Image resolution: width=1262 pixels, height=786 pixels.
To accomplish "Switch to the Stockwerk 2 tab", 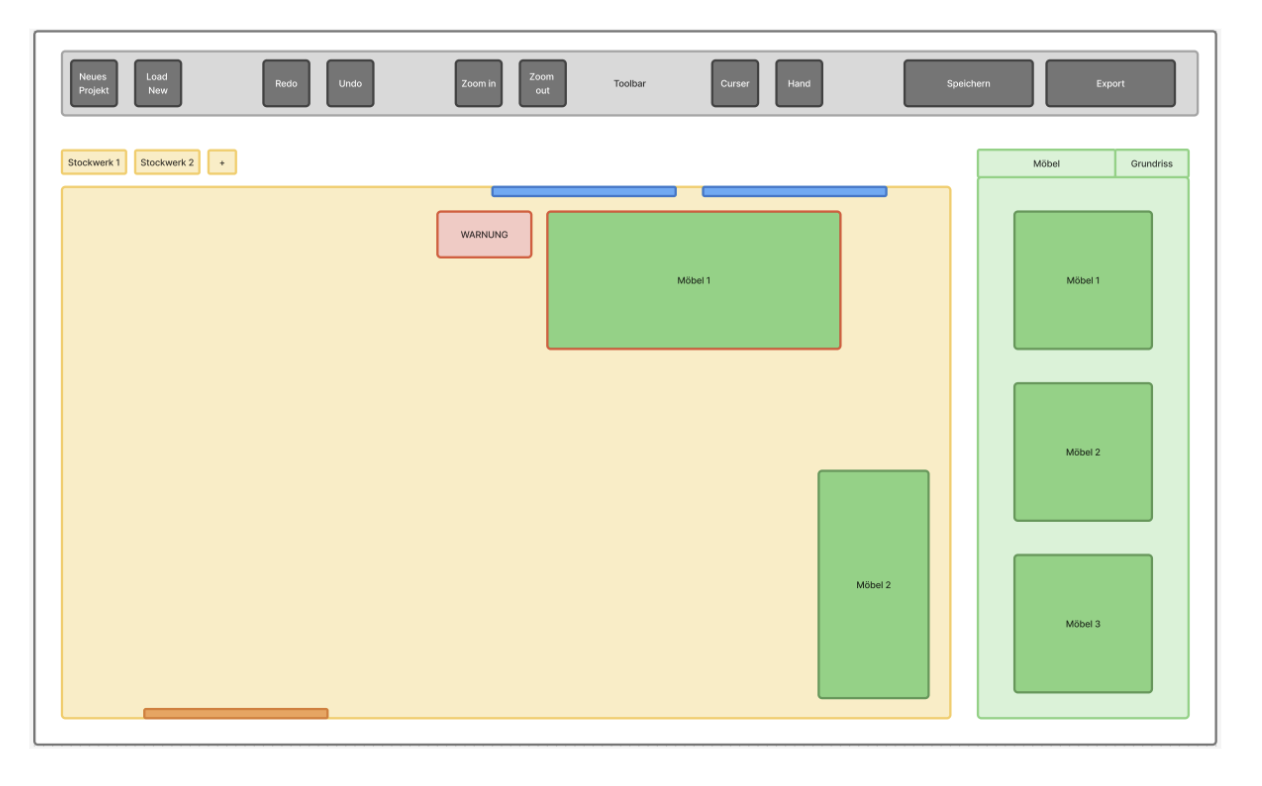I will point(167,162).
